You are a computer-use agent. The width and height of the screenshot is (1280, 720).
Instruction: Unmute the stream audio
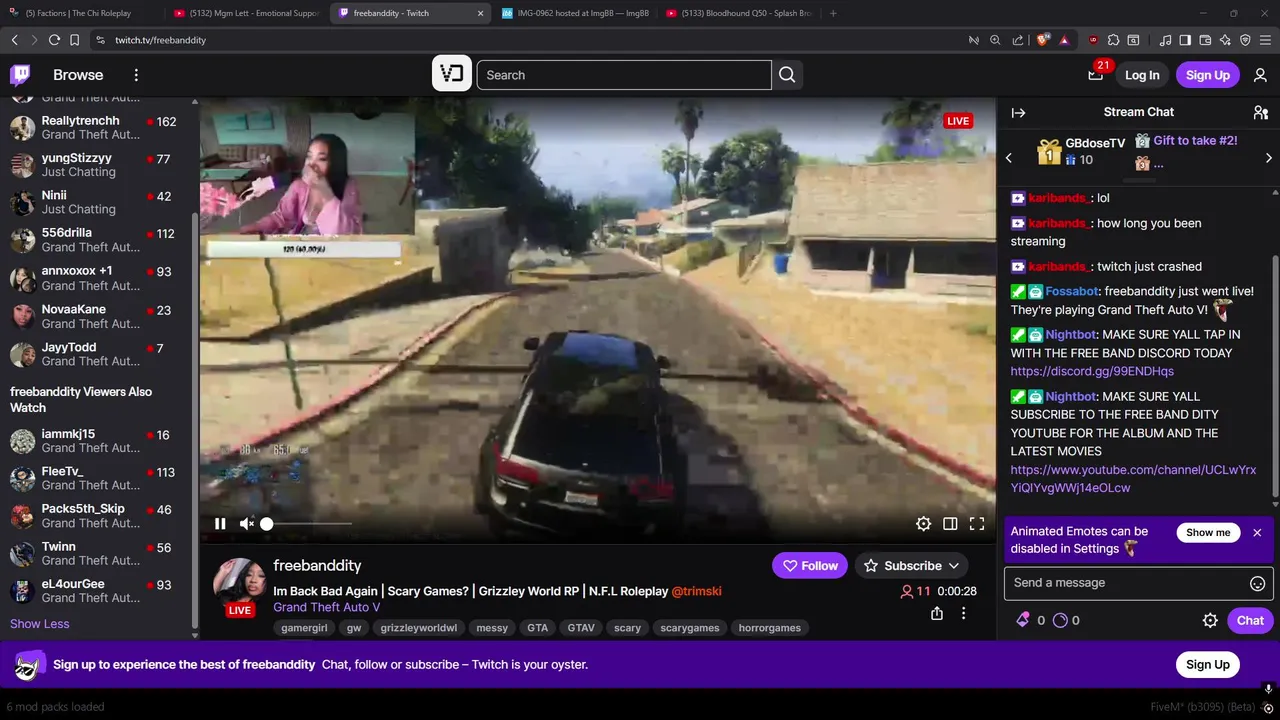tap(246, 524)
